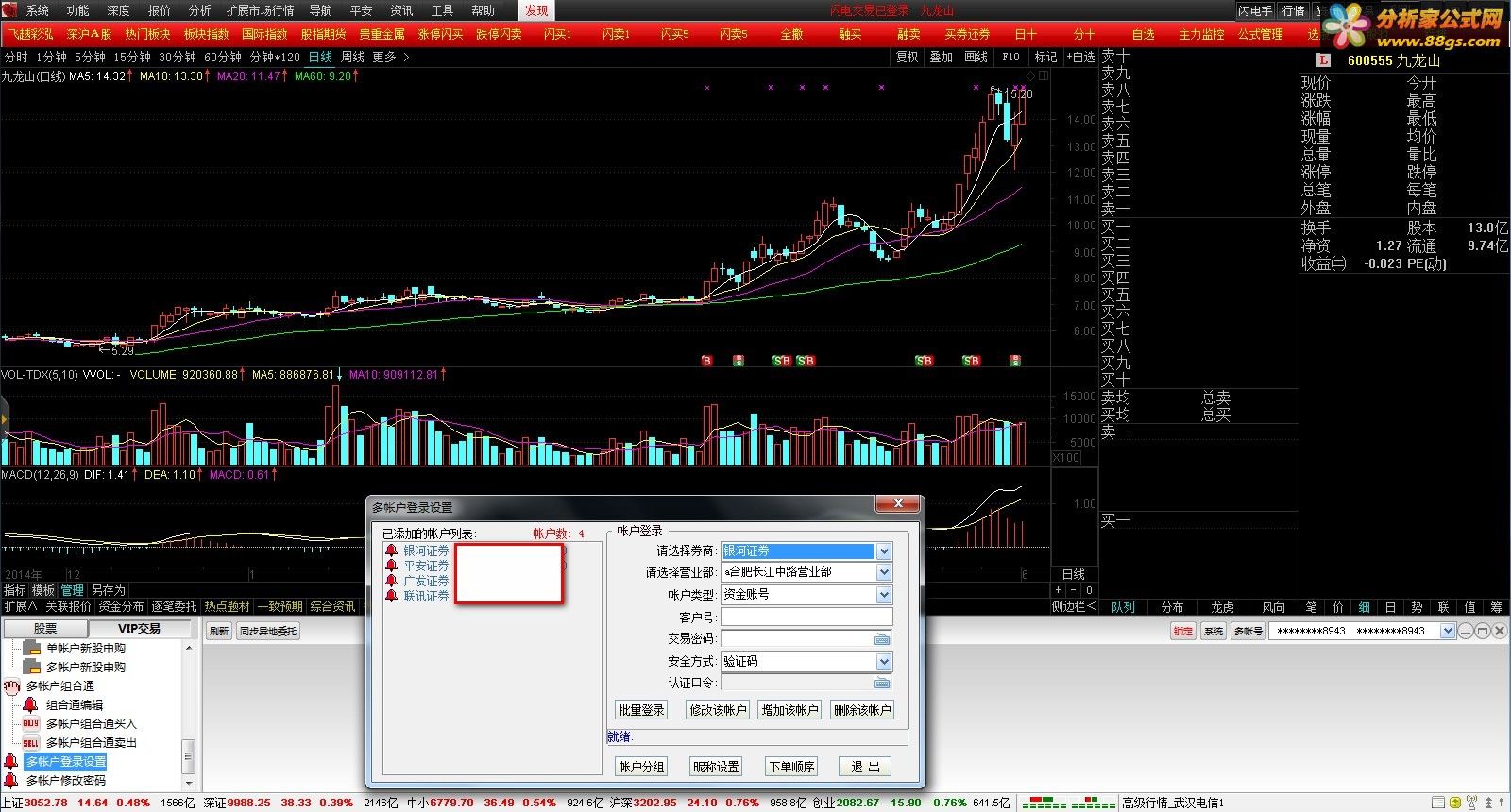Reset chart zoom with 0 button
The image size is (1511, 812).
tap(1089, 590)
